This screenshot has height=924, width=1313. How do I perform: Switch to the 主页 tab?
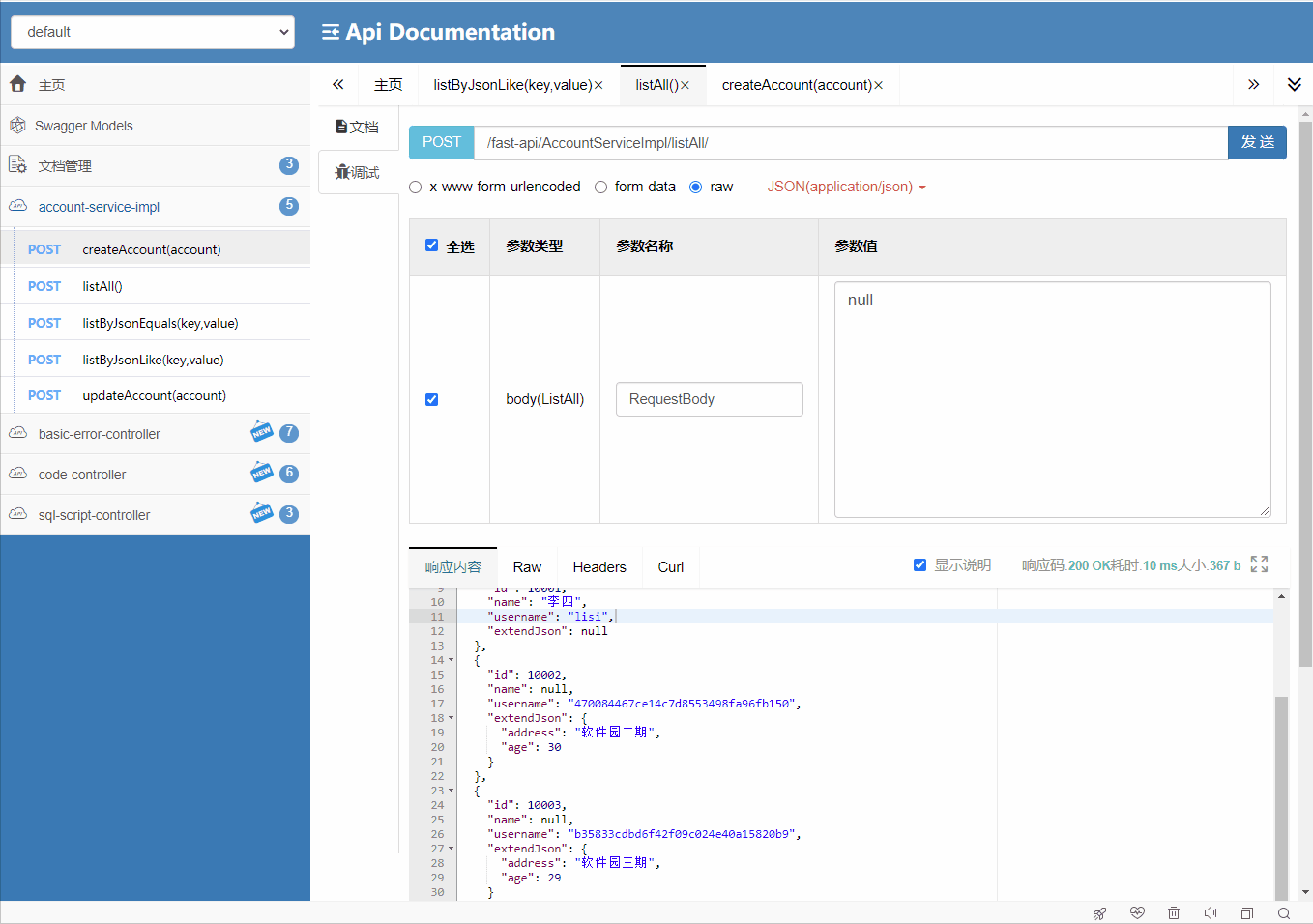pyautogui.click(x=388, y=85)
